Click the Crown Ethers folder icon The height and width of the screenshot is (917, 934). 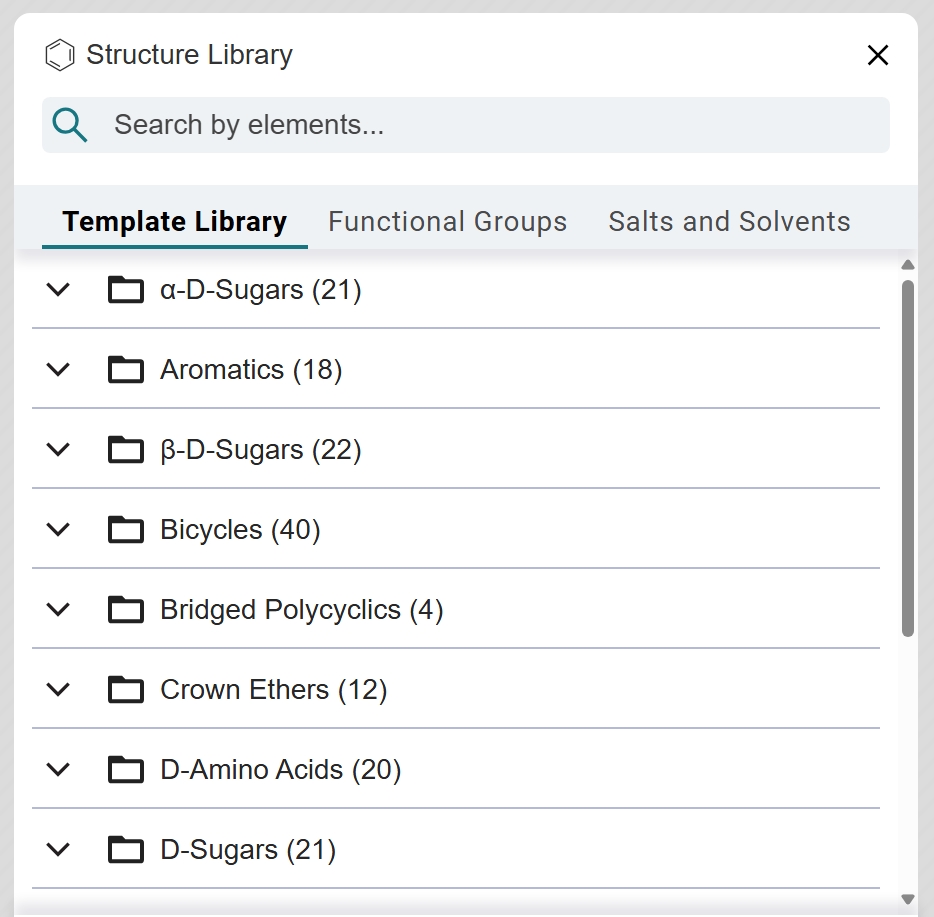tap(126, 690)
